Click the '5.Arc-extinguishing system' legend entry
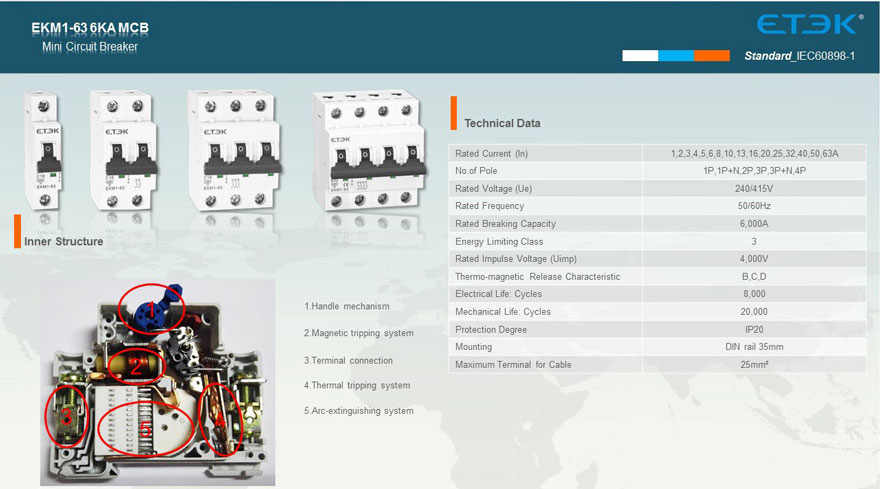Image resolution: width=880 pixels, height=489 pixels. [x=359, y=411]
